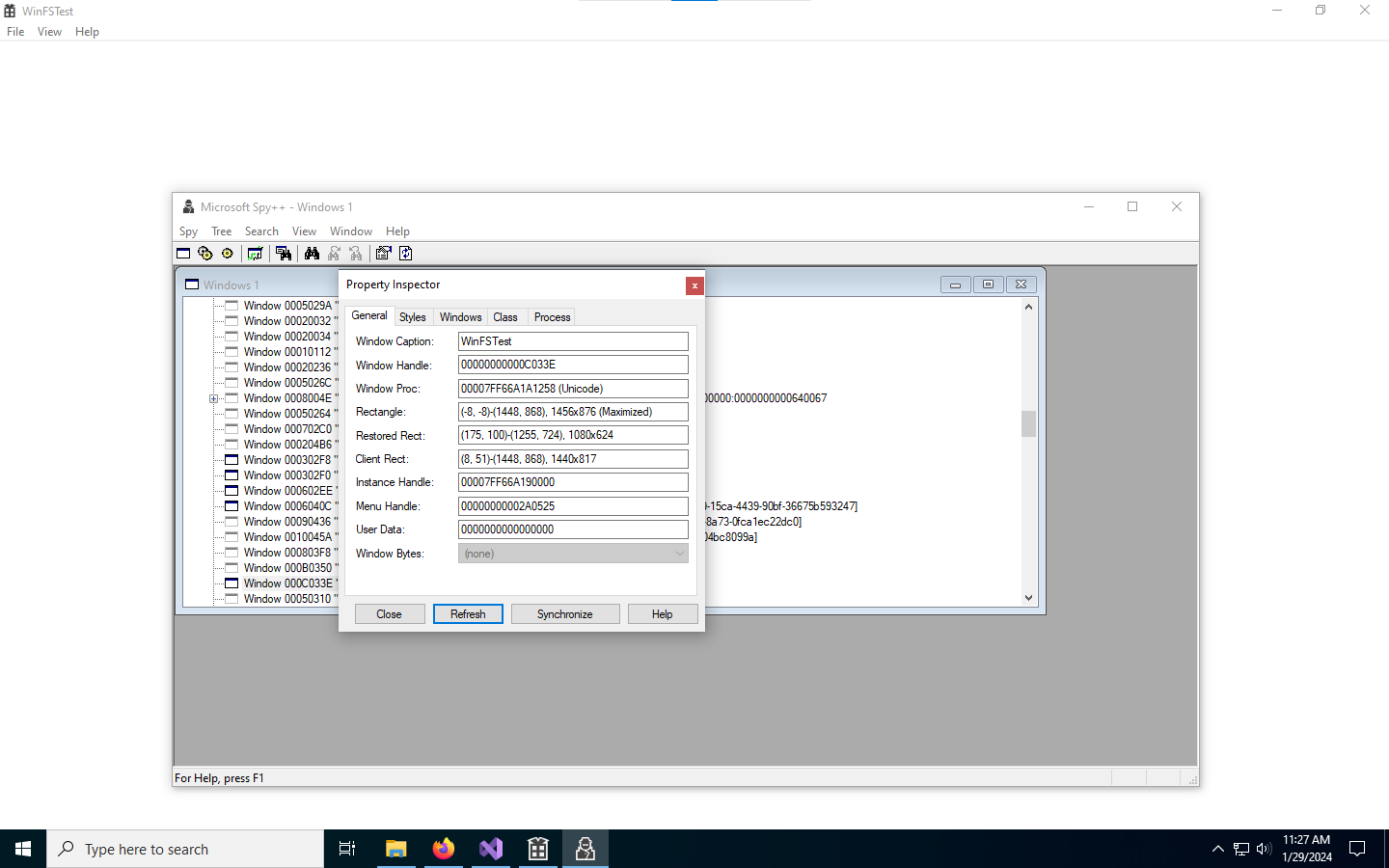Click the Window Proc field
The height and width of the screenshot is (868, 1389).
pos(573,389)
